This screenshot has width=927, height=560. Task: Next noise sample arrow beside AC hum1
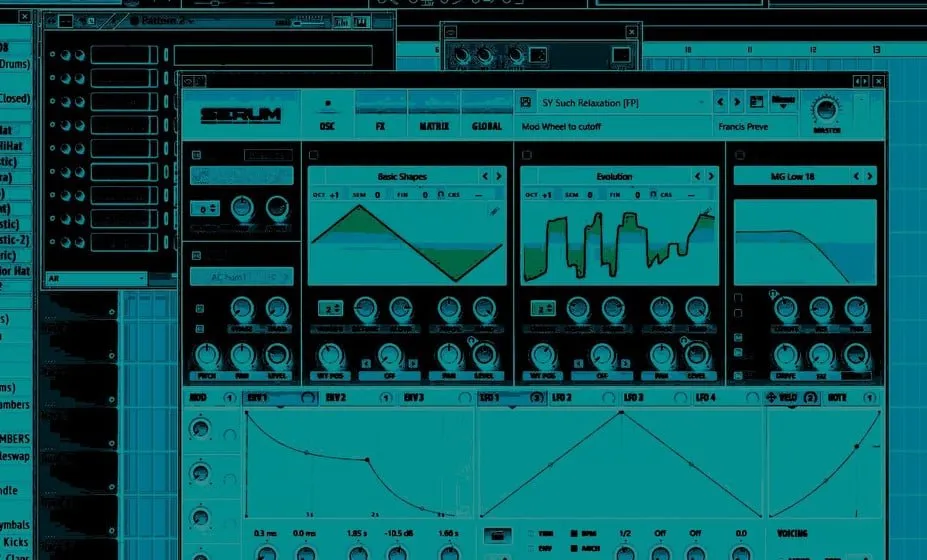pos(286,277)
